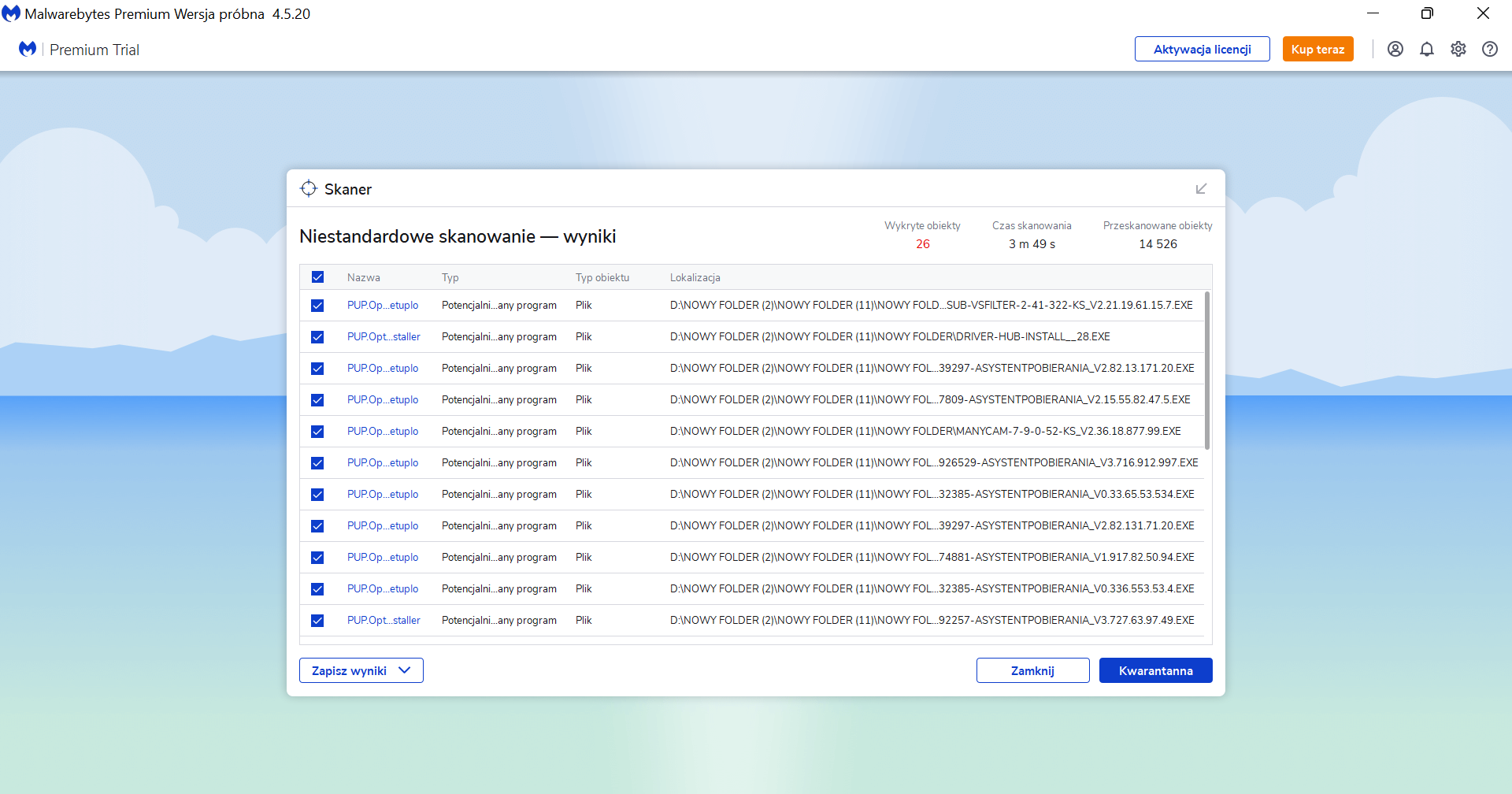Click the Zamknij button
Viewport: 1512px width, 794px height.
click(x=1032, y=670)
